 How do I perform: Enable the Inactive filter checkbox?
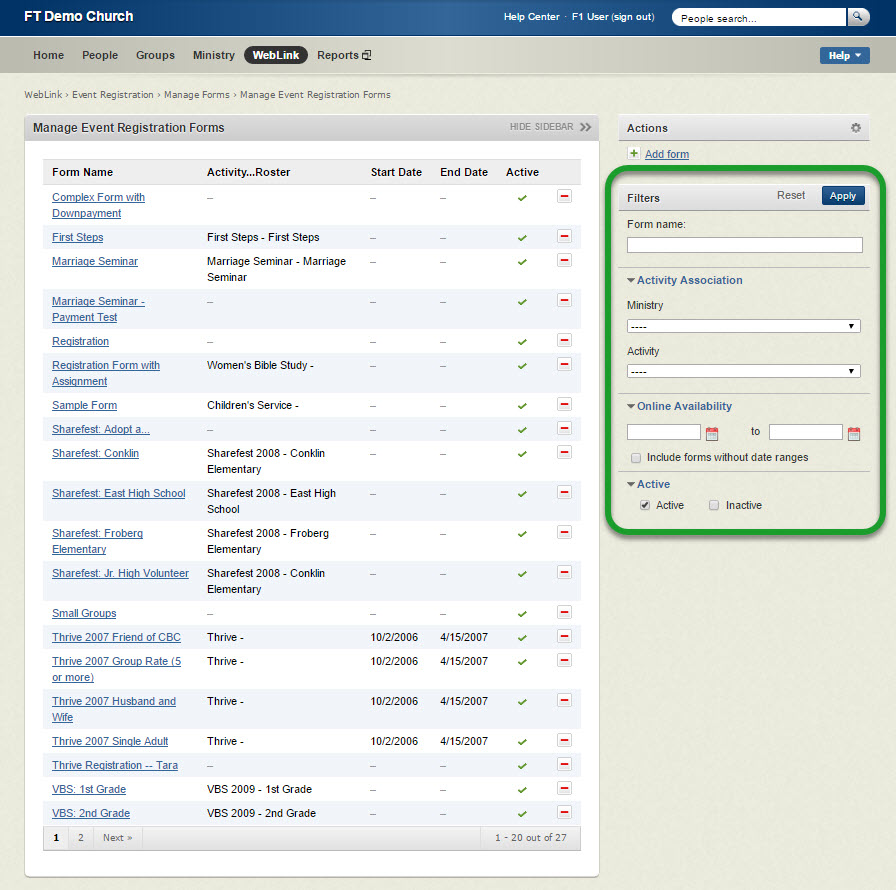click(714, 505)
